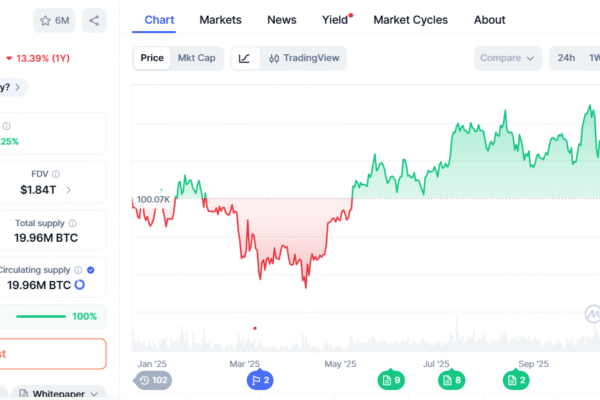The height and width of the screenshot is (400, 600).
Task: Click the star watchlist 6M button
Action: pos(55,20)
